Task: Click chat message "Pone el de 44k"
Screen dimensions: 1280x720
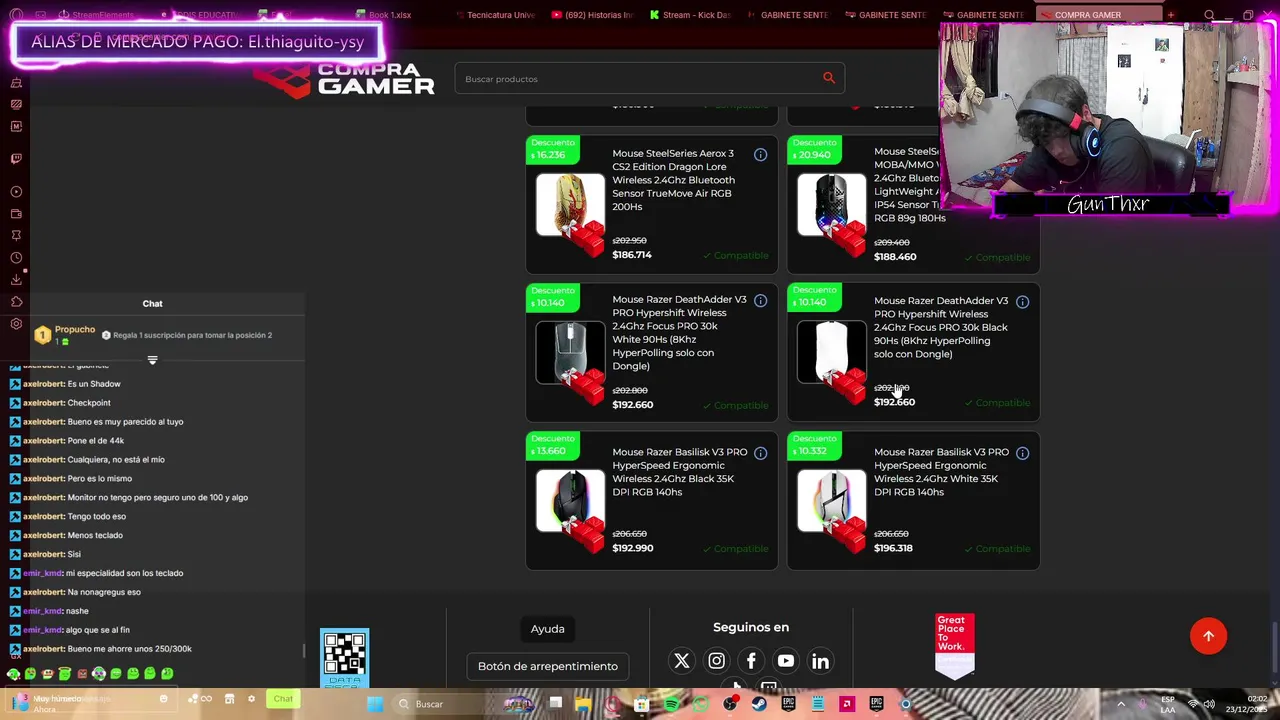Action: click(x=96, y=441)
